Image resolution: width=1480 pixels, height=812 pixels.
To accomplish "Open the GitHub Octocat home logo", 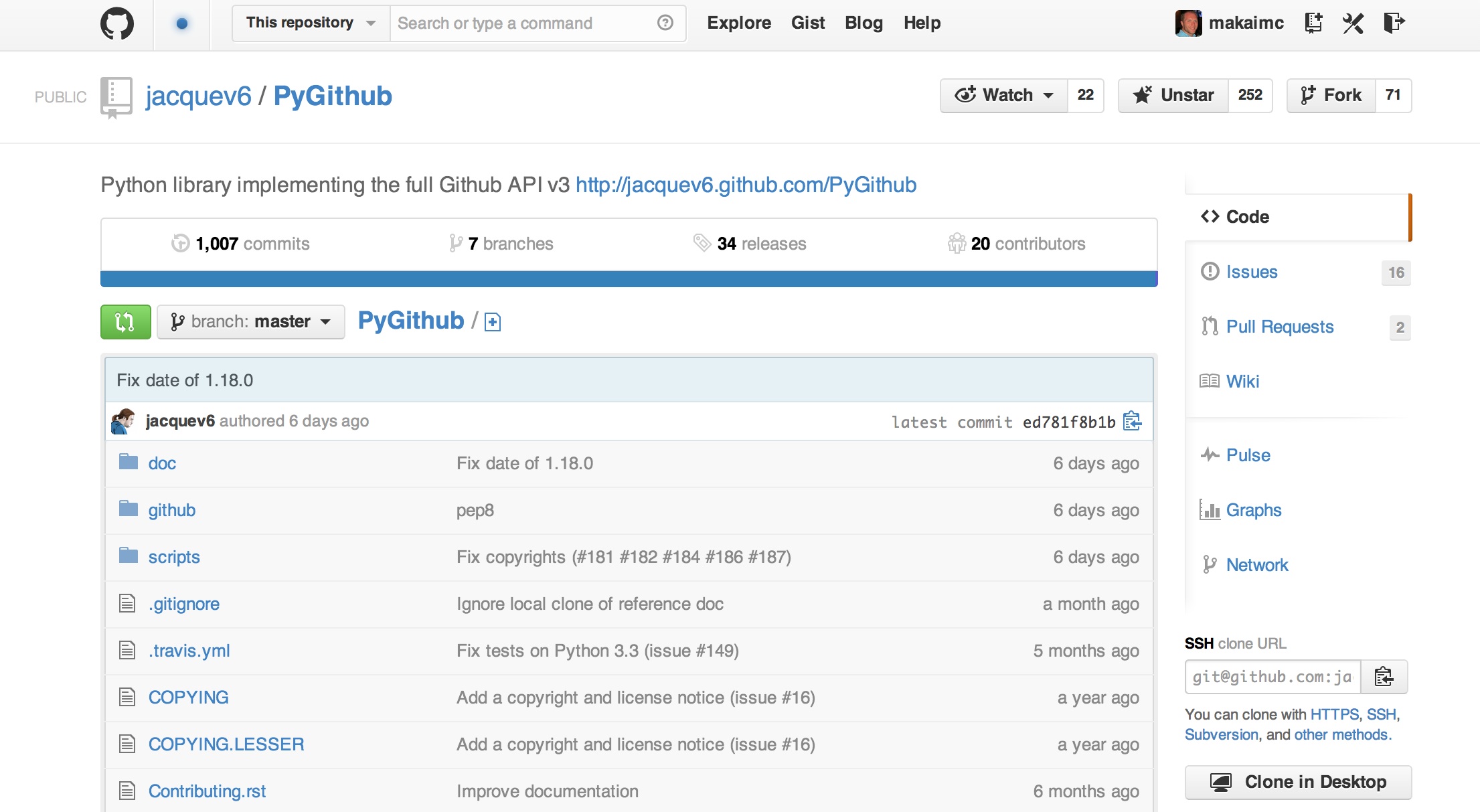I will [117, 23].
